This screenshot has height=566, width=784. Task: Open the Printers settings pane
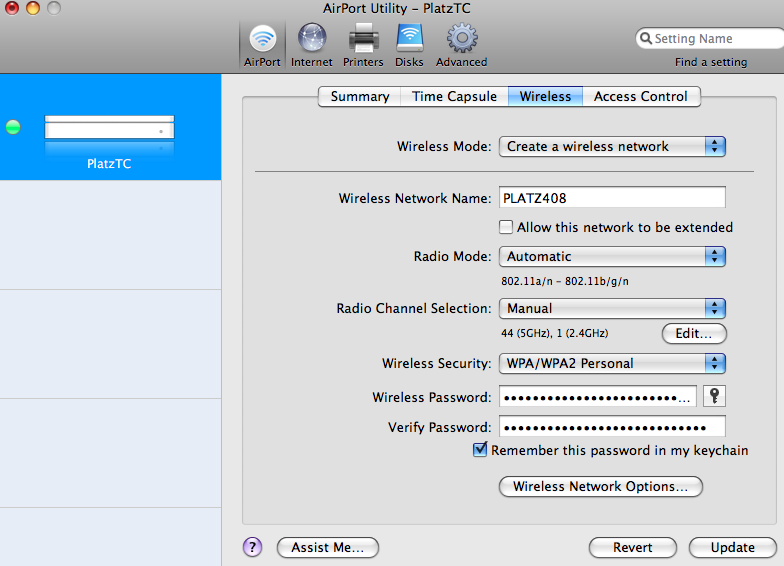pyautogui.click(x=363, y=45)
